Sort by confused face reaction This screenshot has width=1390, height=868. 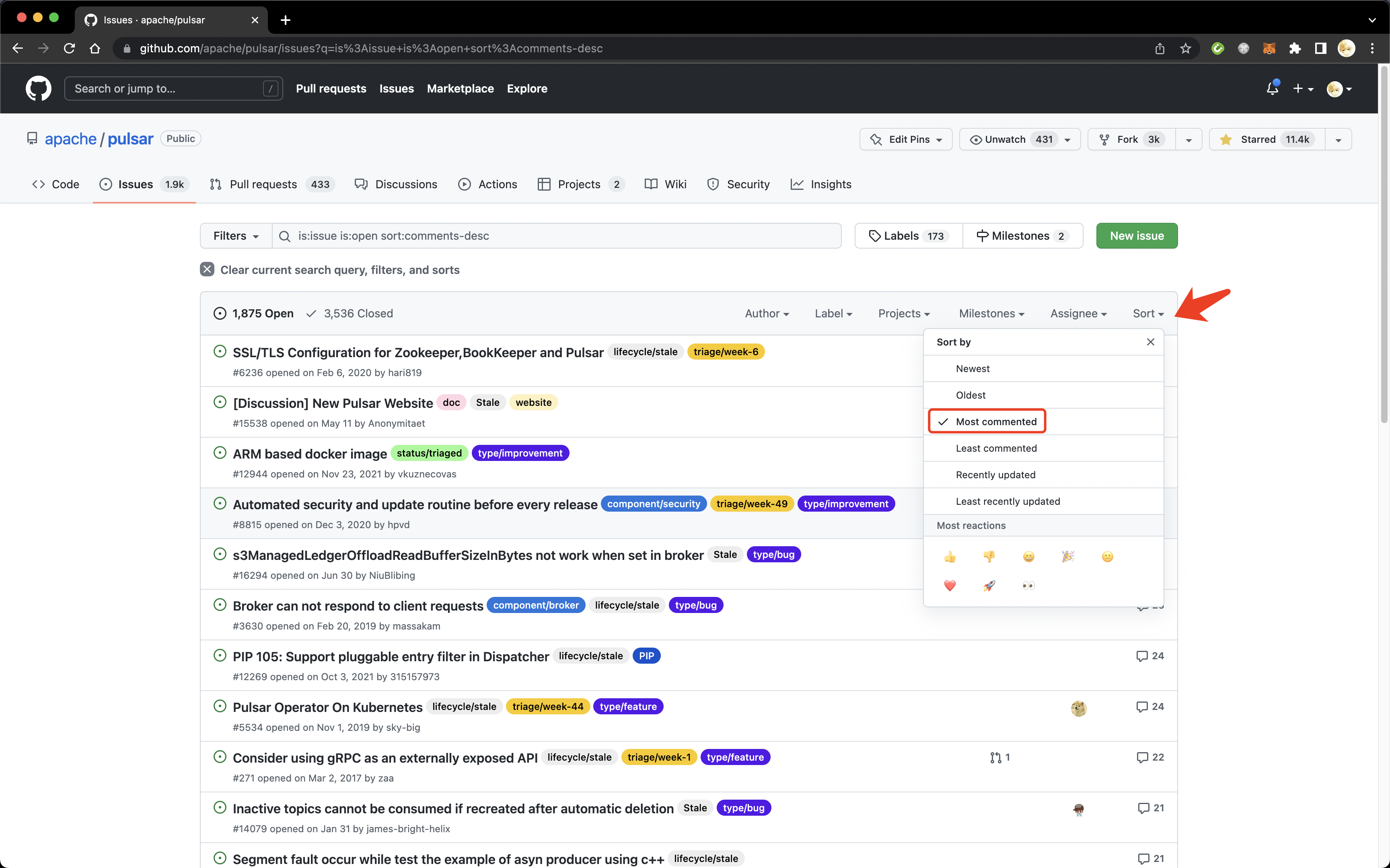[x=1108, y=556]
